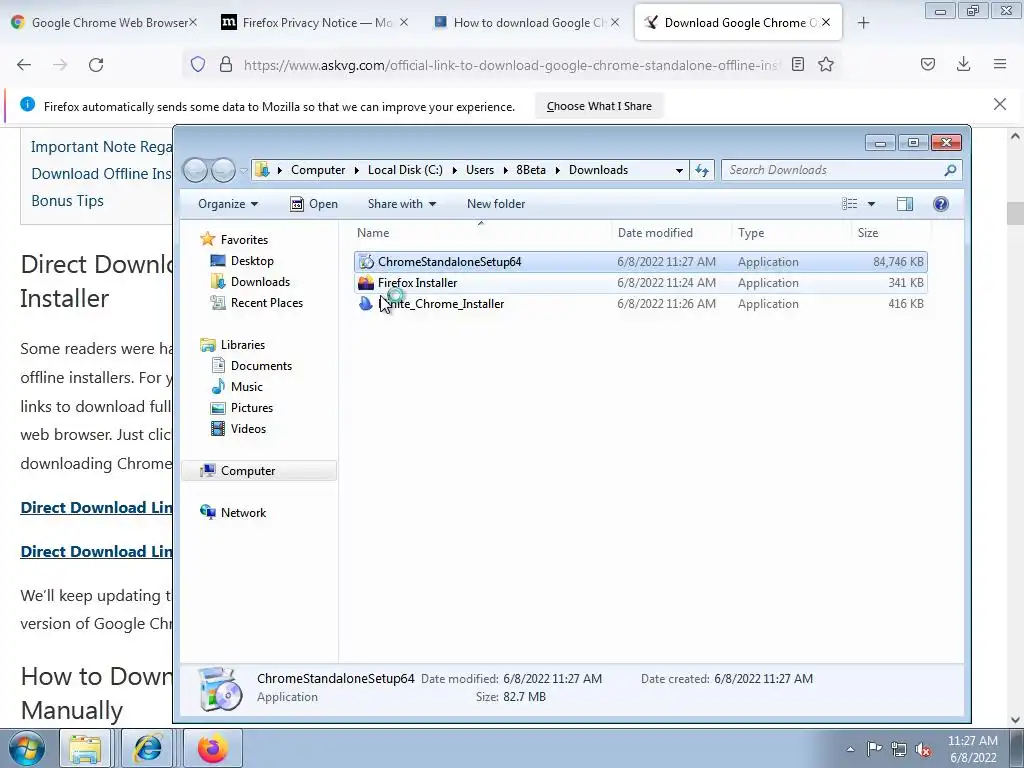Click first Direct Download Link on page
This screenshot has width=1024, height=768.
97,507
